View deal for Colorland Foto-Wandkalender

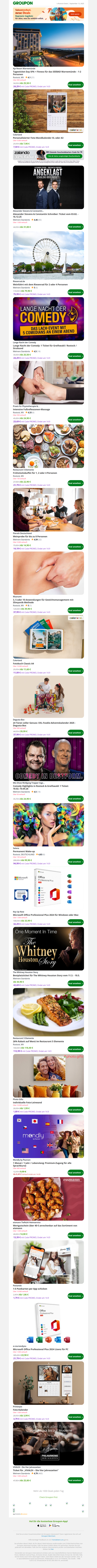(x=75, y=145)
